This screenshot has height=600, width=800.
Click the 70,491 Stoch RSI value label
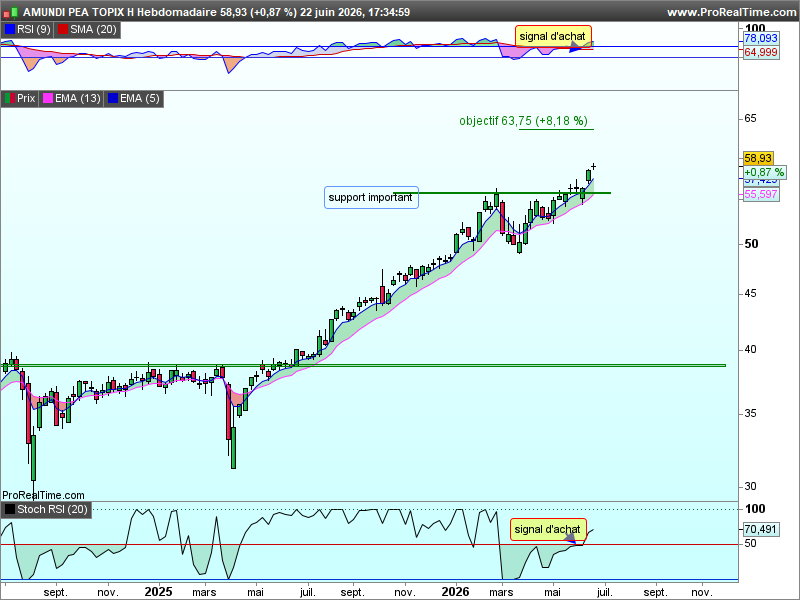(761, 529)
